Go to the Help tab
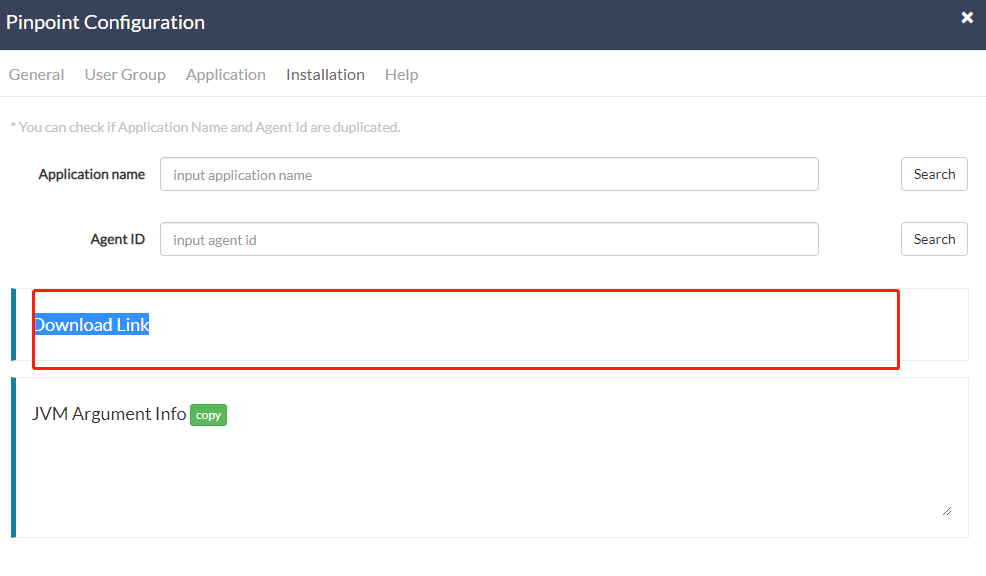The height and width of the screenshot is (576, 986). pyautogui.click(x=401, y=75)
